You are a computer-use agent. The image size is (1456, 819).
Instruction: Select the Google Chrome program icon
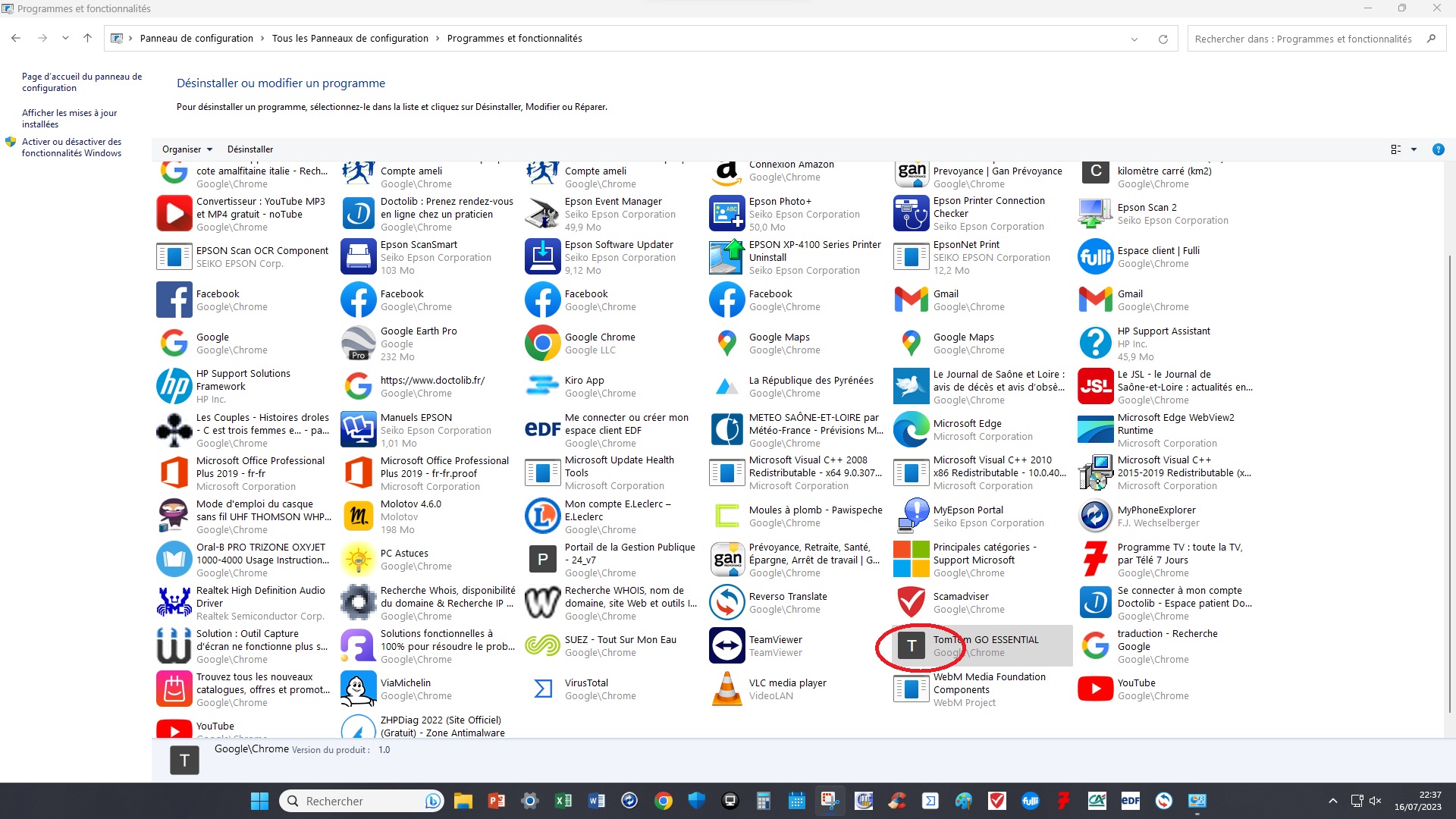click(x=543, y=344)
